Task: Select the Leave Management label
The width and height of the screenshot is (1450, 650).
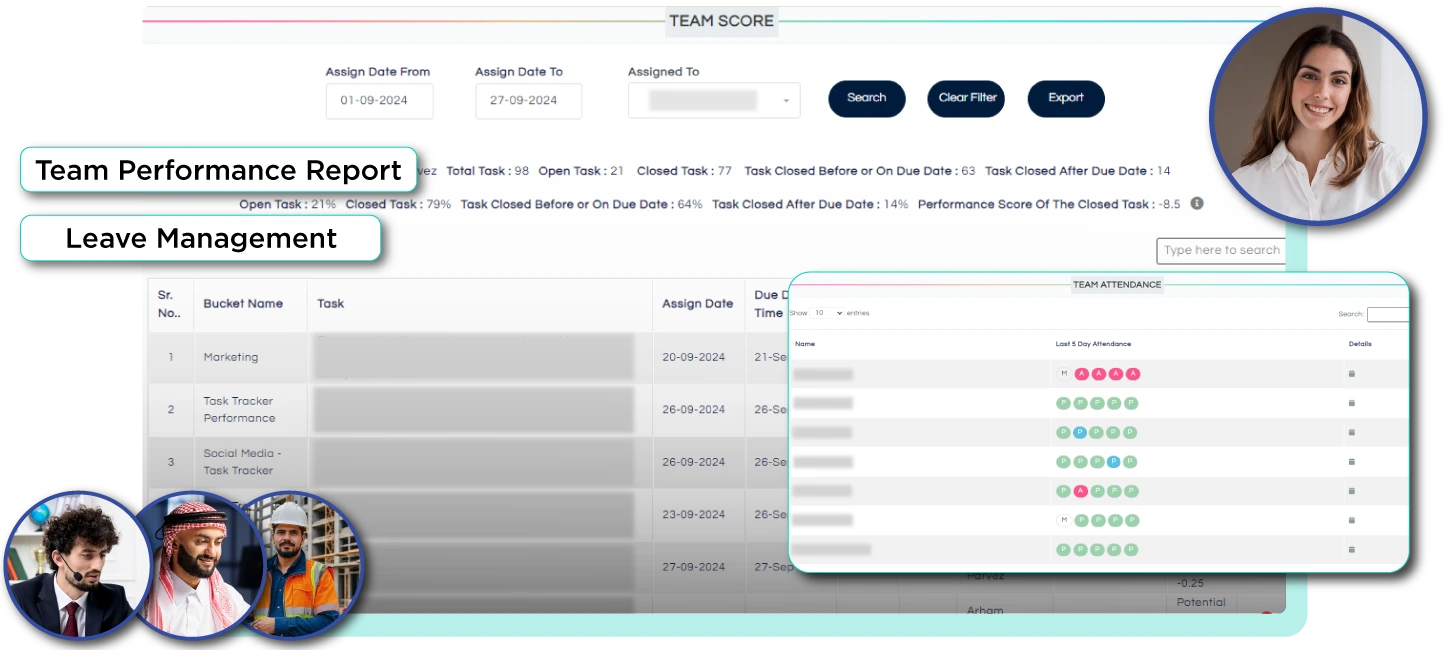Action: pos(201,239)
